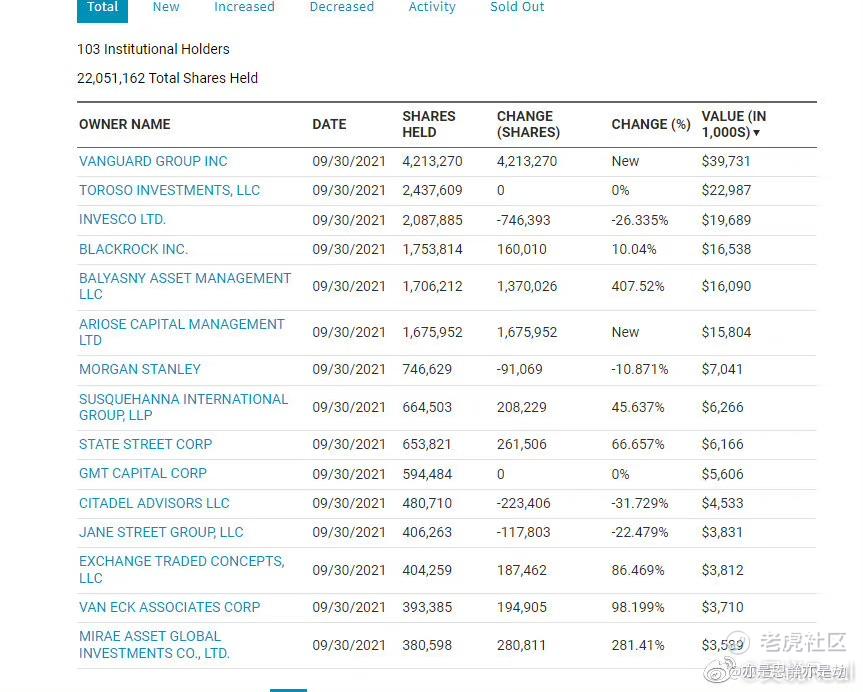Click MIRAE ASSET GLOBAL INVESTMENTS CO., LTD. link
This screenshot has height=692, width=863.
pyautogui.click(x=154, y=645)
